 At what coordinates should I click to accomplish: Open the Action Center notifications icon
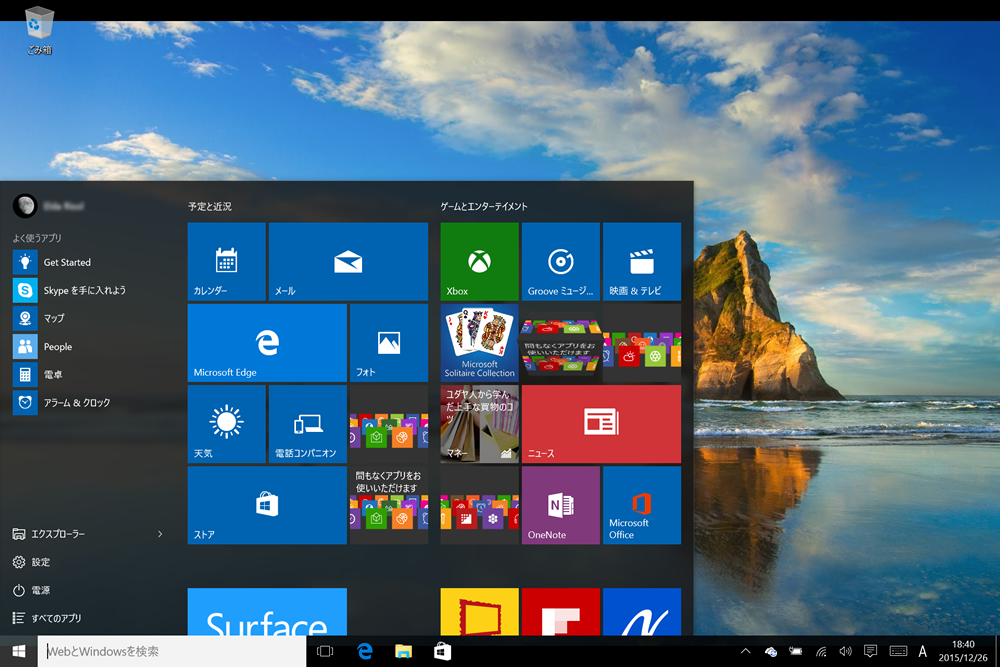point(871,651)
